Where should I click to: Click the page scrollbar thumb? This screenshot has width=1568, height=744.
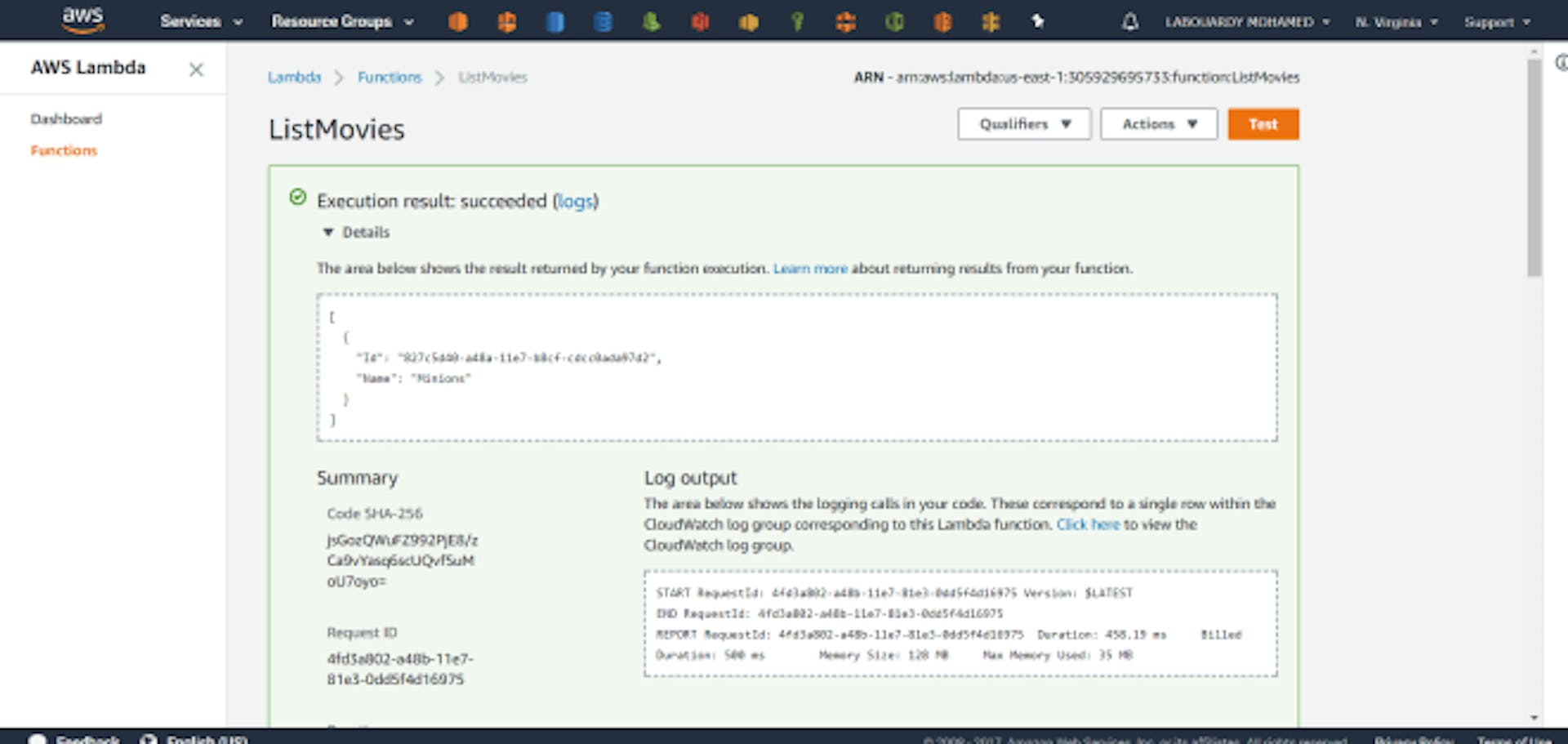click(x=1535, y=167)
